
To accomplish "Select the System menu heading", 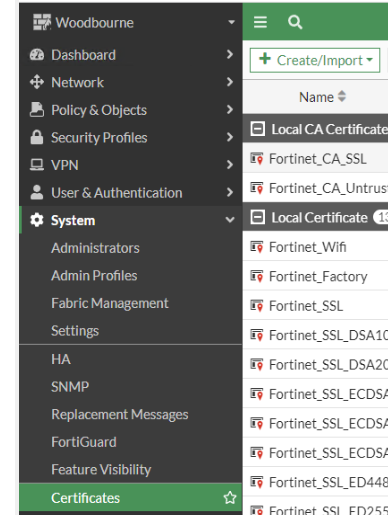I will click(131, 220).
